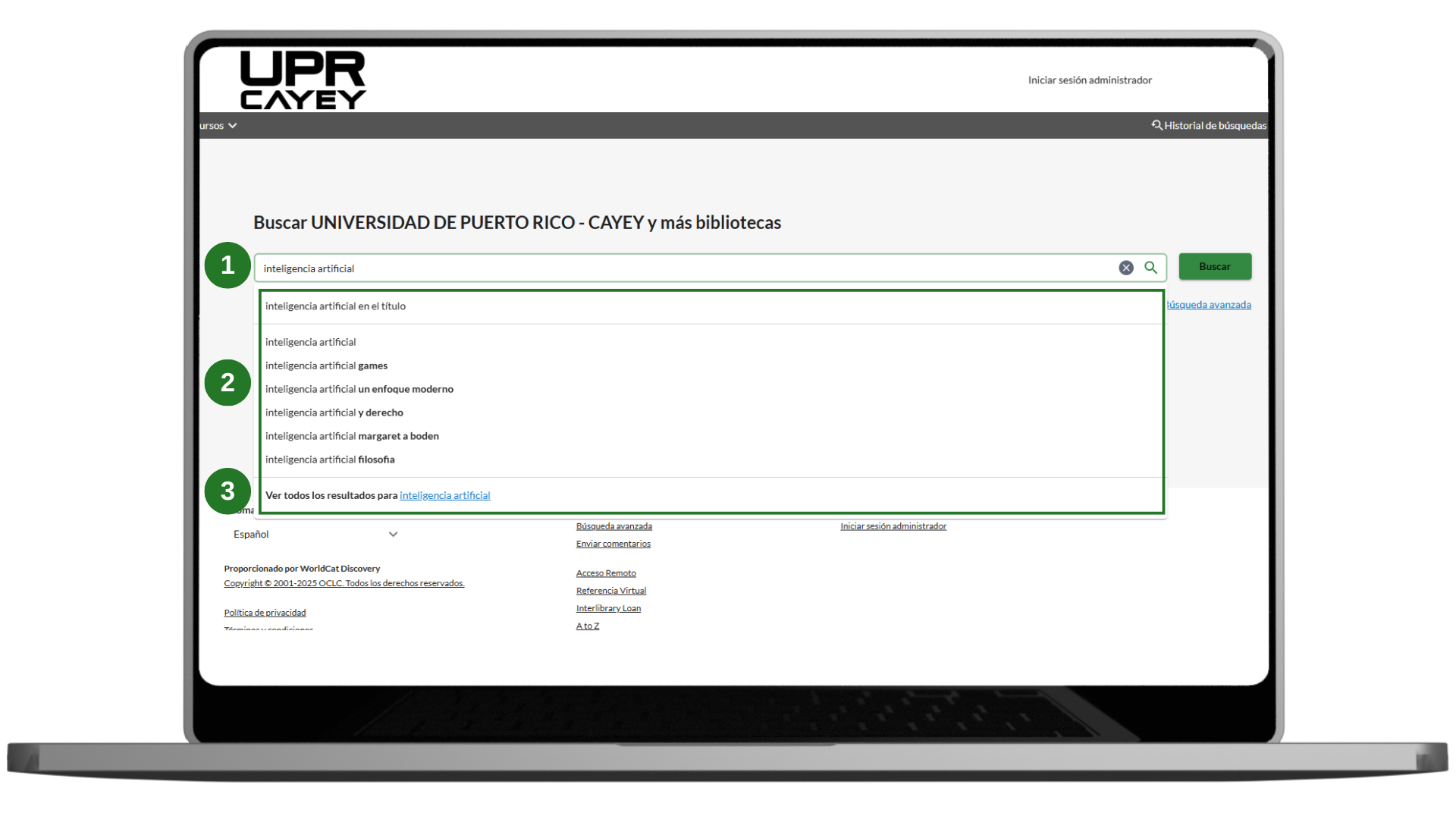Pick suggestion 'inteligencia artificial filosofia'
The image size is (1456, 819).
click(x=330, y=460)
